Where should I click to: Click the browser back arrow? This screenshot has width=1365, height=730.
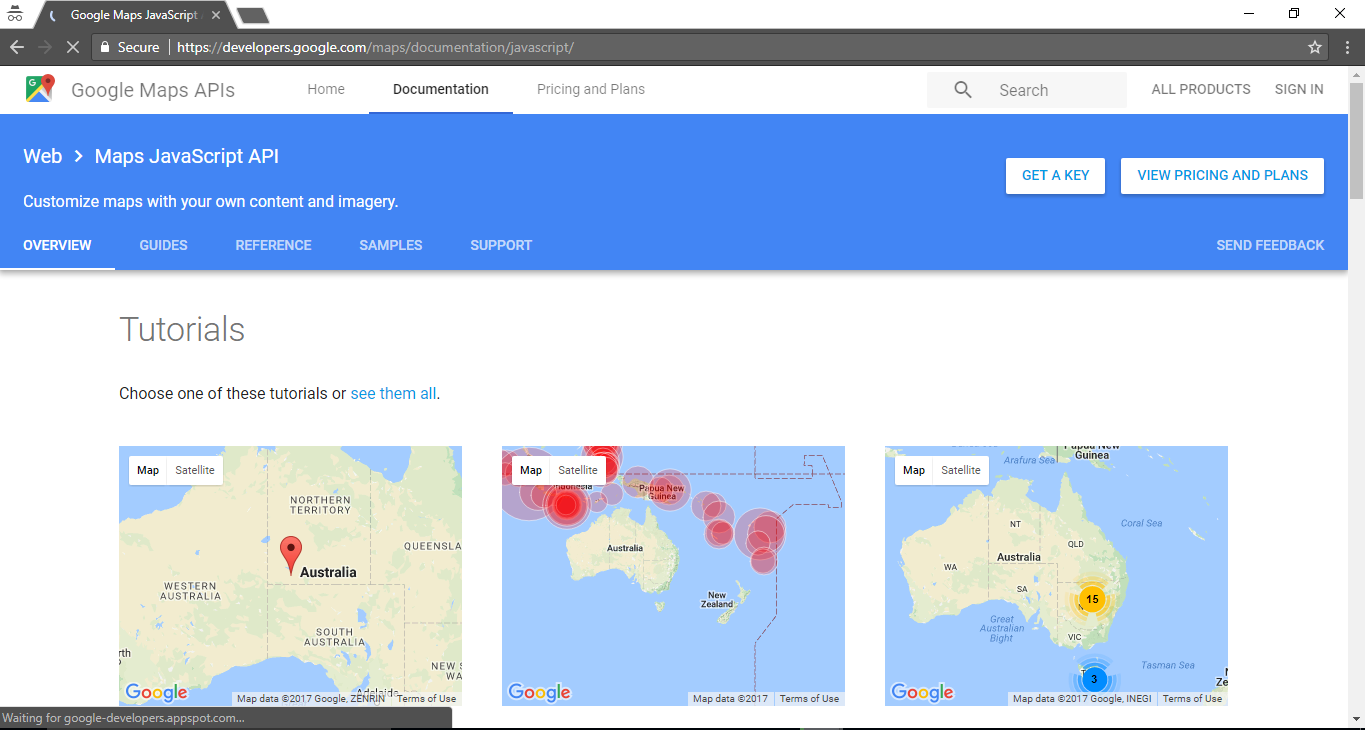tap(17, 47)
